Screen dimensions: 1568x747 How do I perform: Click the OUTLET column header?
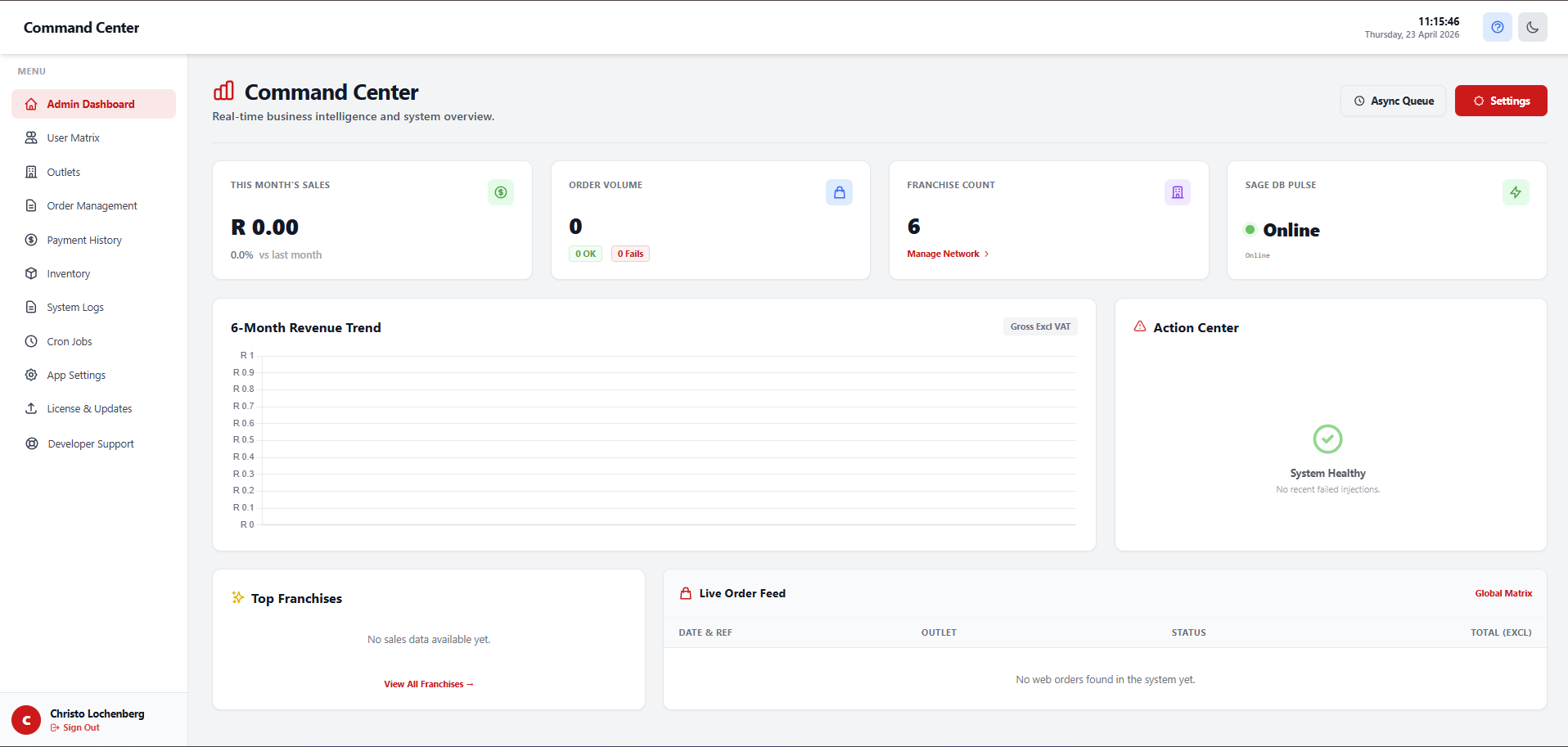pos(939,632)
